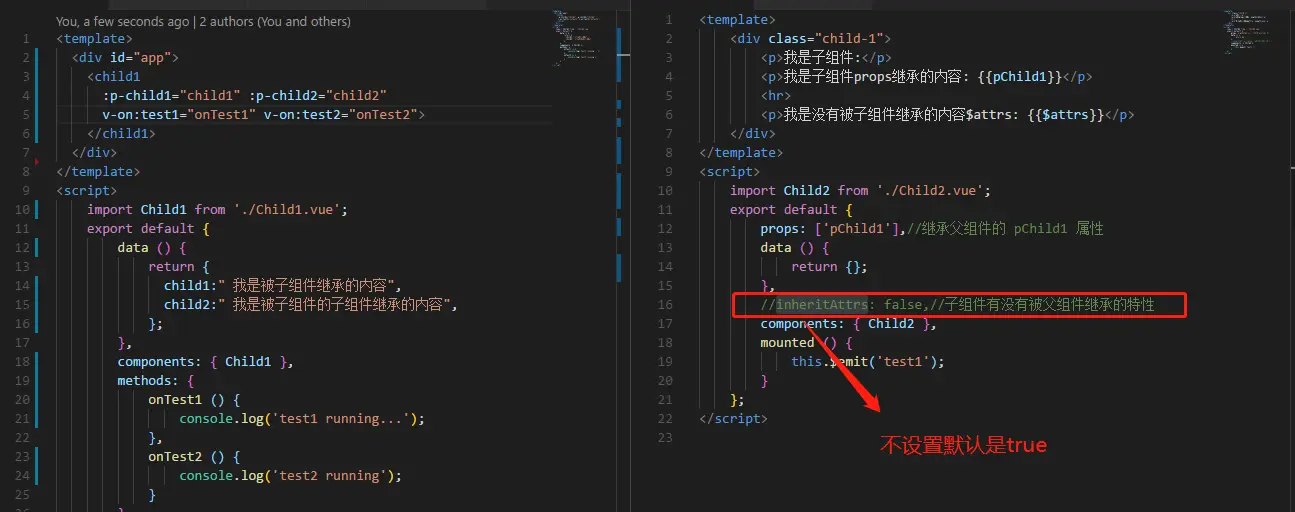This screenshot has width=1295, height=512.
Task: Click the console.log('test2 running') statement
Action: 290,476
